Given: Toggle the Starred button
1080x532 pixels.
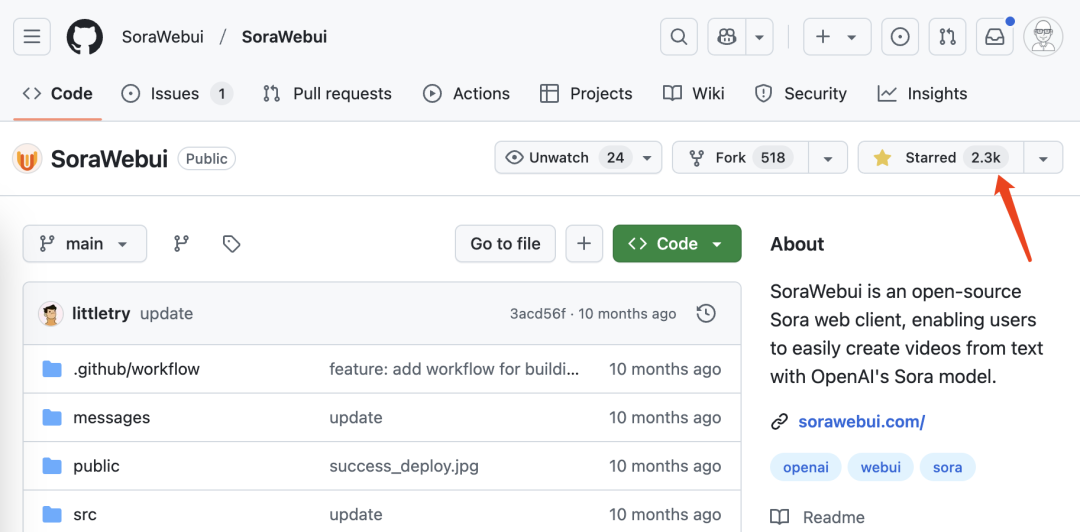Looking at the screenshot, I should [940, 158].
